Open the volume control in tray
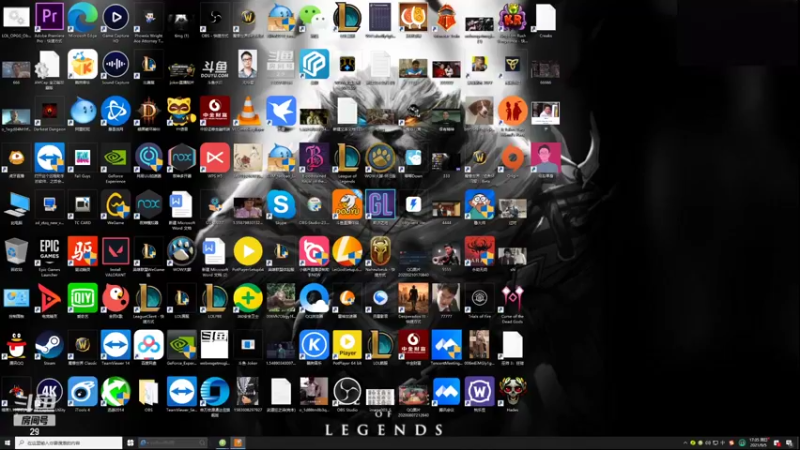This screenshot has width=800, height=450. (x=708, y=443)
